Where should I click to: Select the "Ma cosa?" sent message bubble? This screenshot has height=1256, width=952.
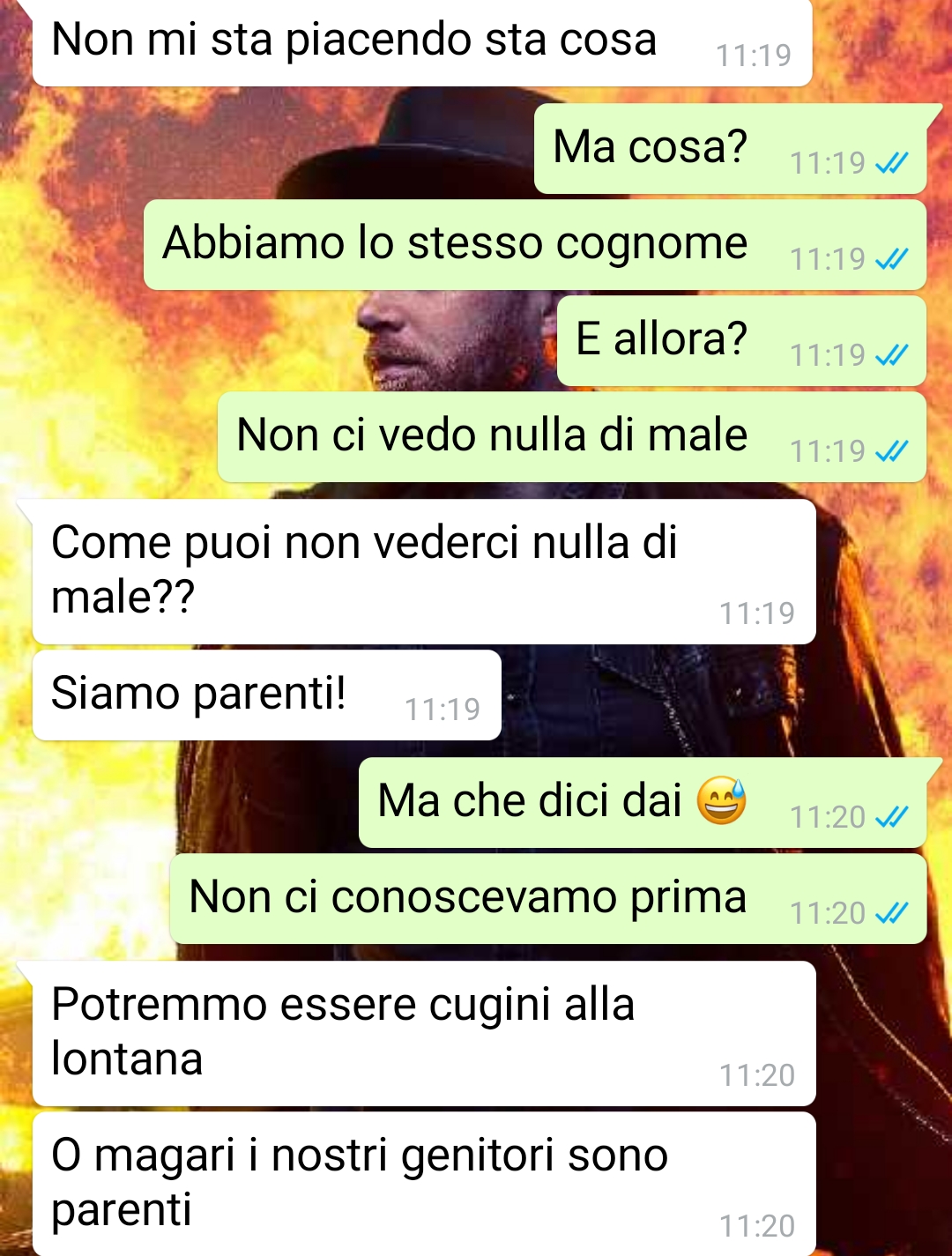tap(730, 148)
